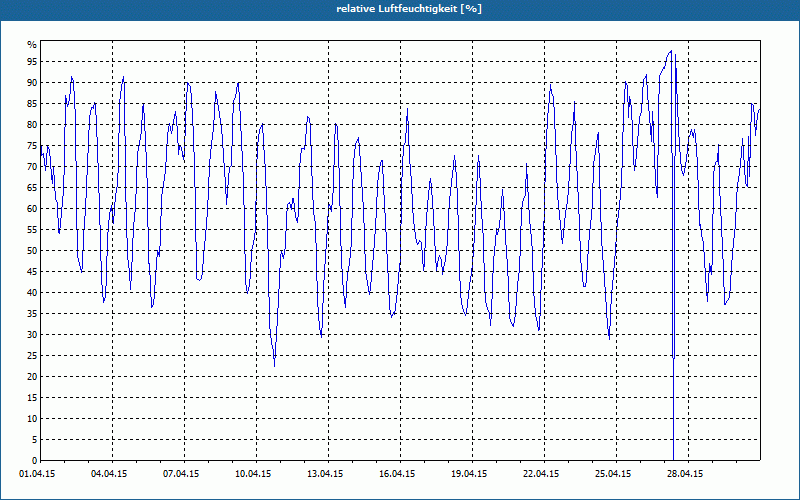Viewport: 800px width, 500px height.
Task: Click the x-axis date '22.04.15'
Action: pos(541,474)
